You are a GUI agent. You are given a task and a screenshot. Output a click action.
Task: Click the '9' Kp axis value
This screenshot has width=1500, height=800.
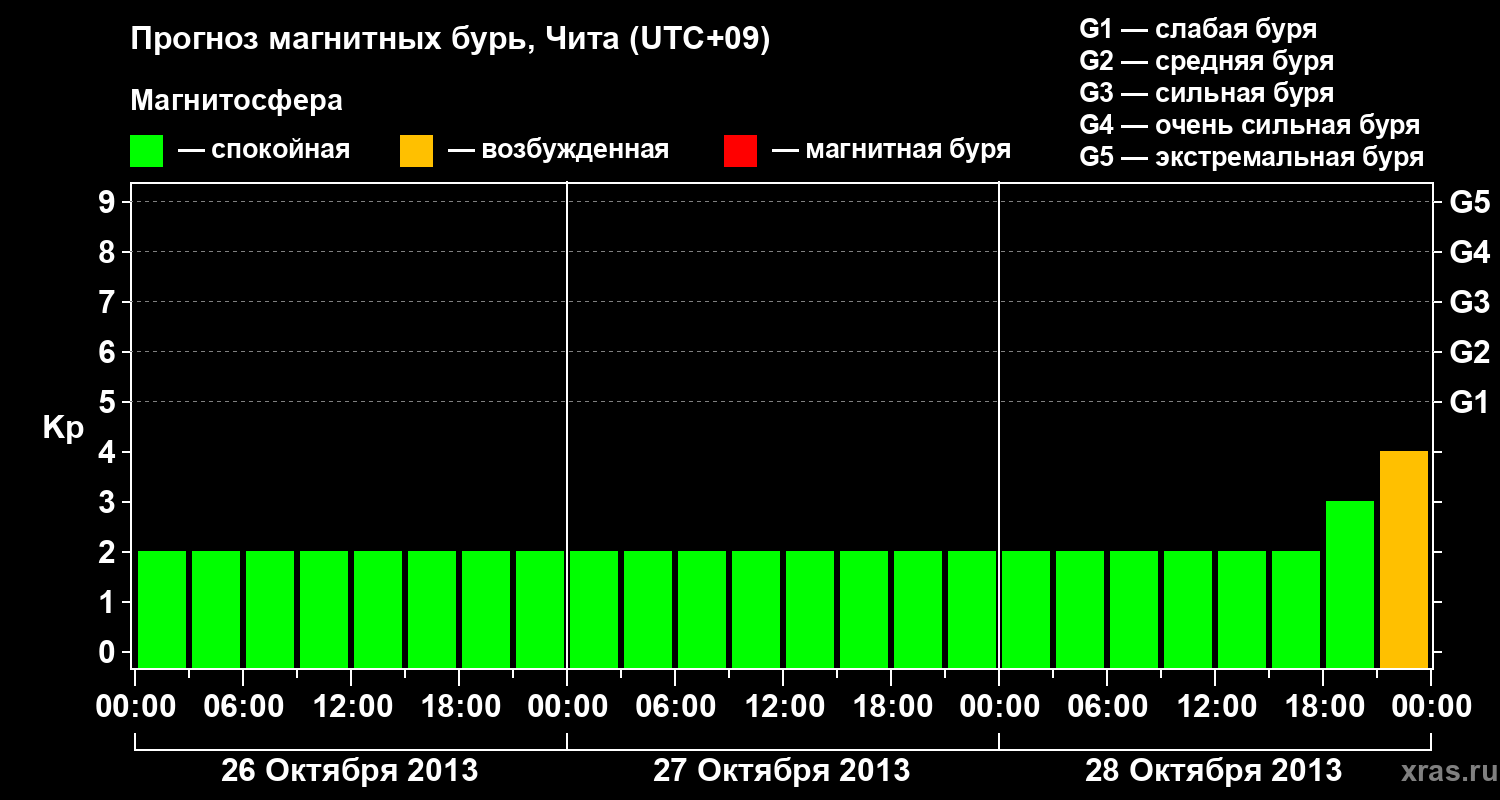point(109,202)
